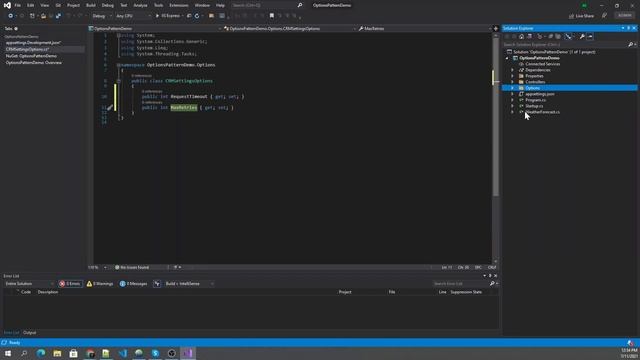
Task: Open the Build menu
Action: coord(91,5)
